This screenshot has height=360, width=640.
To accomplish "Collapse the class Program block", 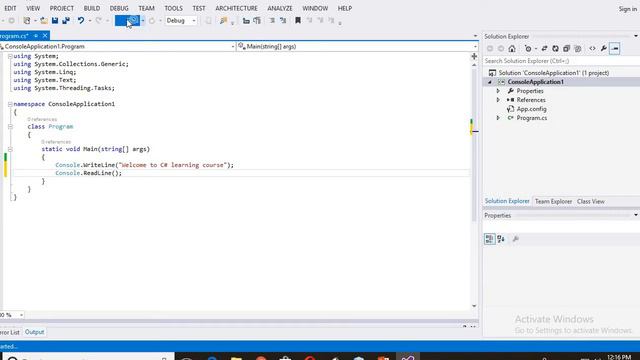I will (x=10, y=127).
